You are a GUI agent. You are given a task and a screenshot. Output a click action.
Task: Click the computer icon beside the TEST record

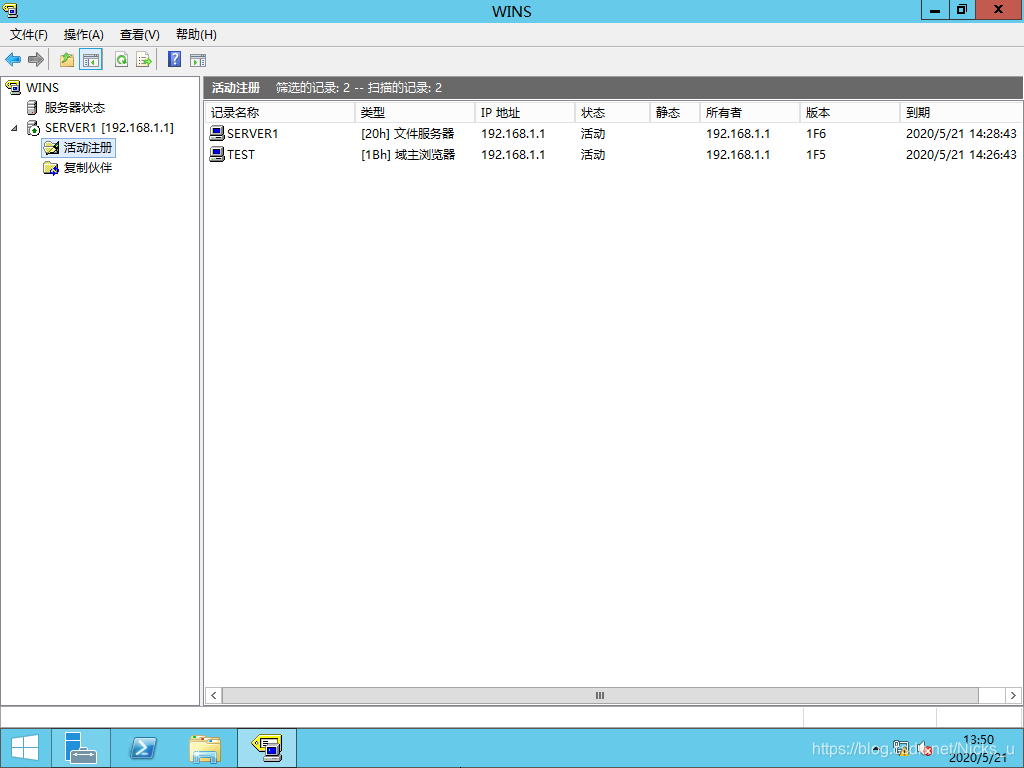click(217, 154)
